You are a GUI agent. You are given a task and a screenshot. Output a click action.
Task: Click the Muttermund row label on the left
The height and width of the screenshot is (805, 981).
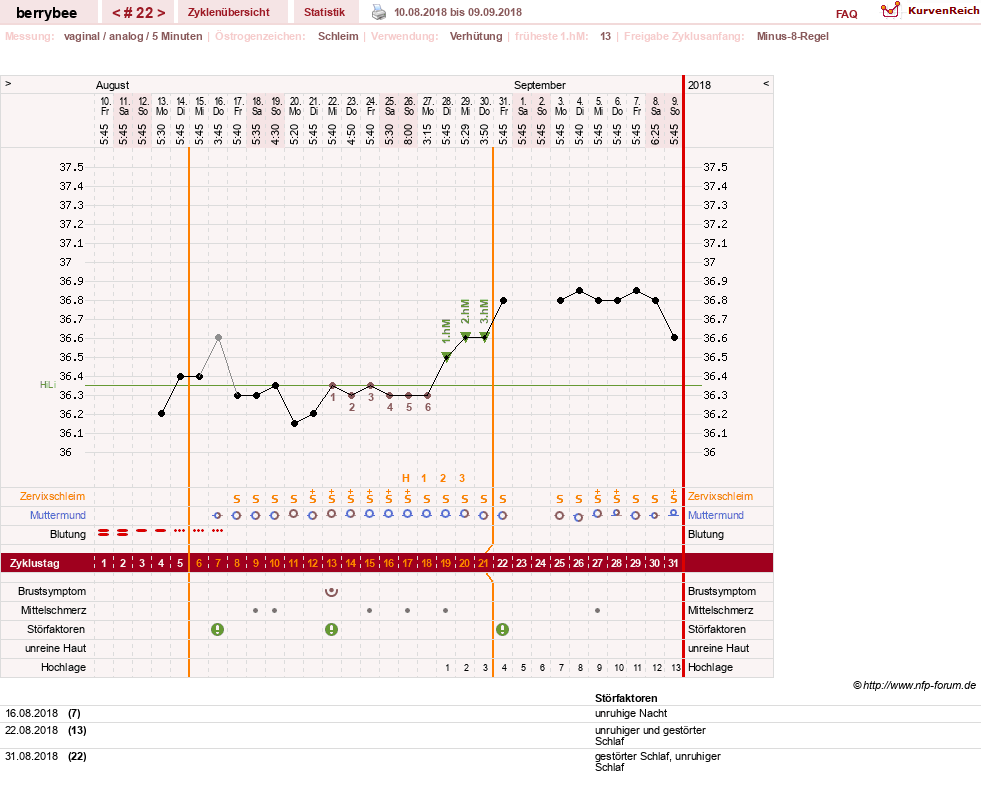pyautogui.click(x=58, y=515)
